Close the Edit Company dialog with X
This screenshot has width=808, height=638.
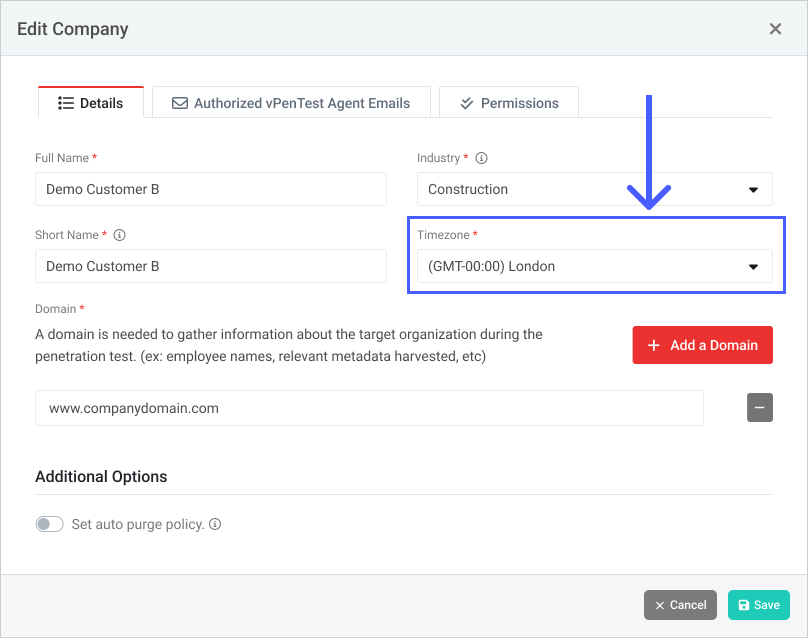[x=775, y=29]
